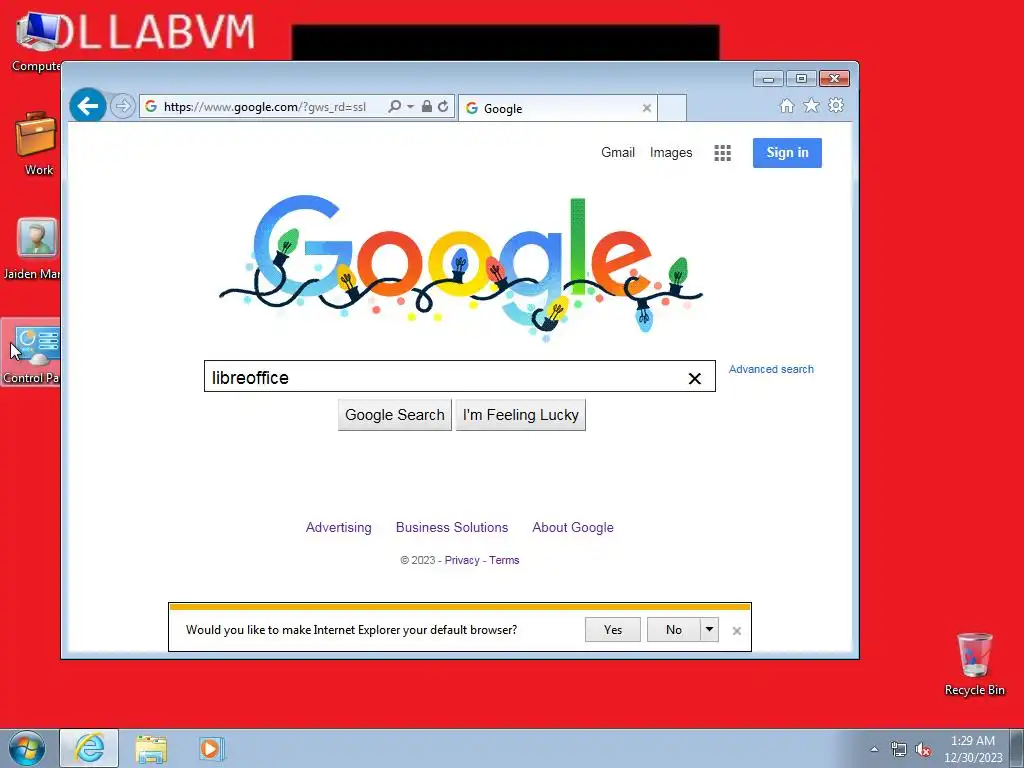Open the Advertising link
This screenshot has width=1024, height=768.
point(338,527)
